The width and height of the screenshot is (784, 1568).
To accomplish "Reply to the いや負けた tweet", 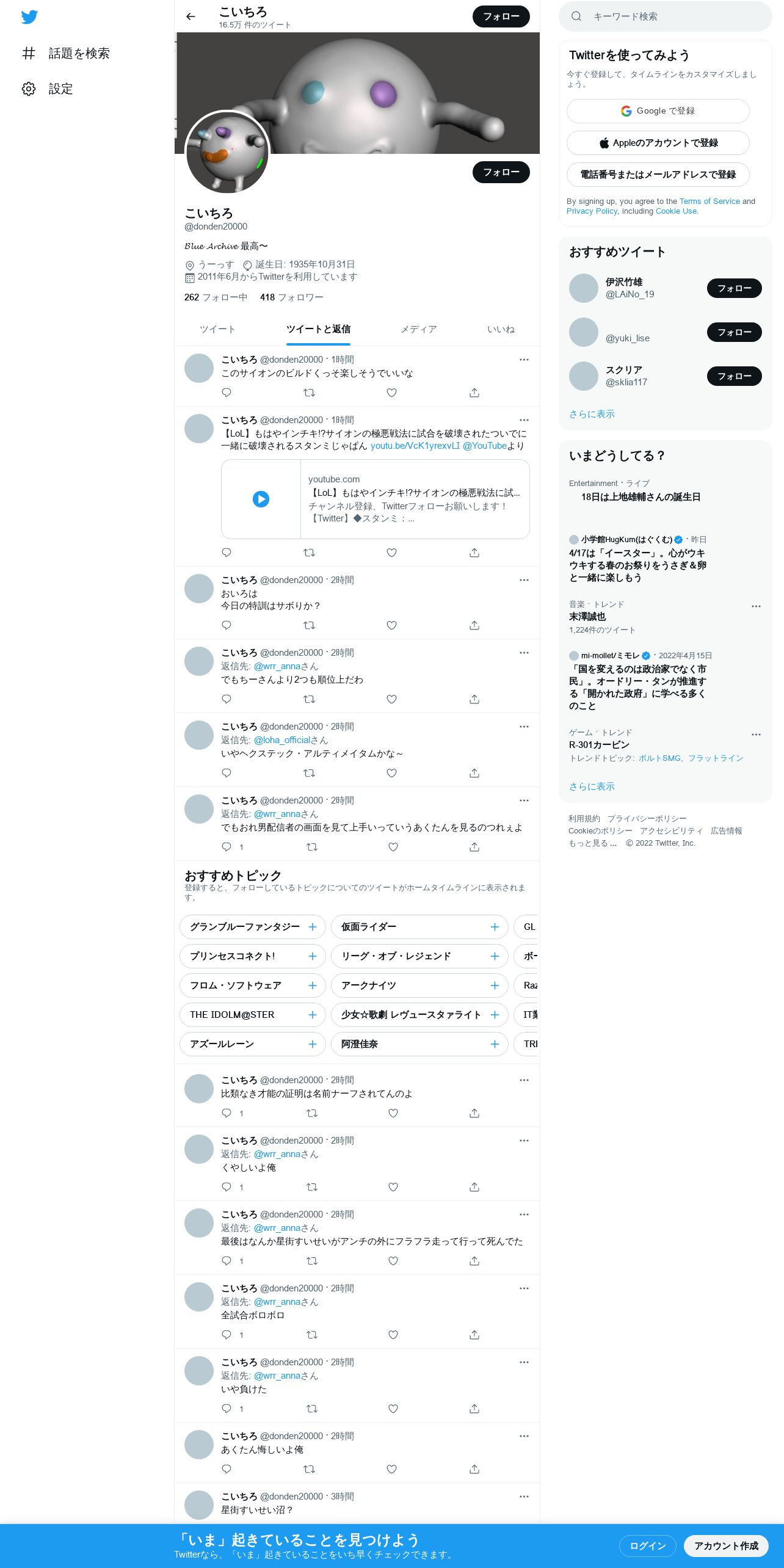I will [x=227, y=1408].
